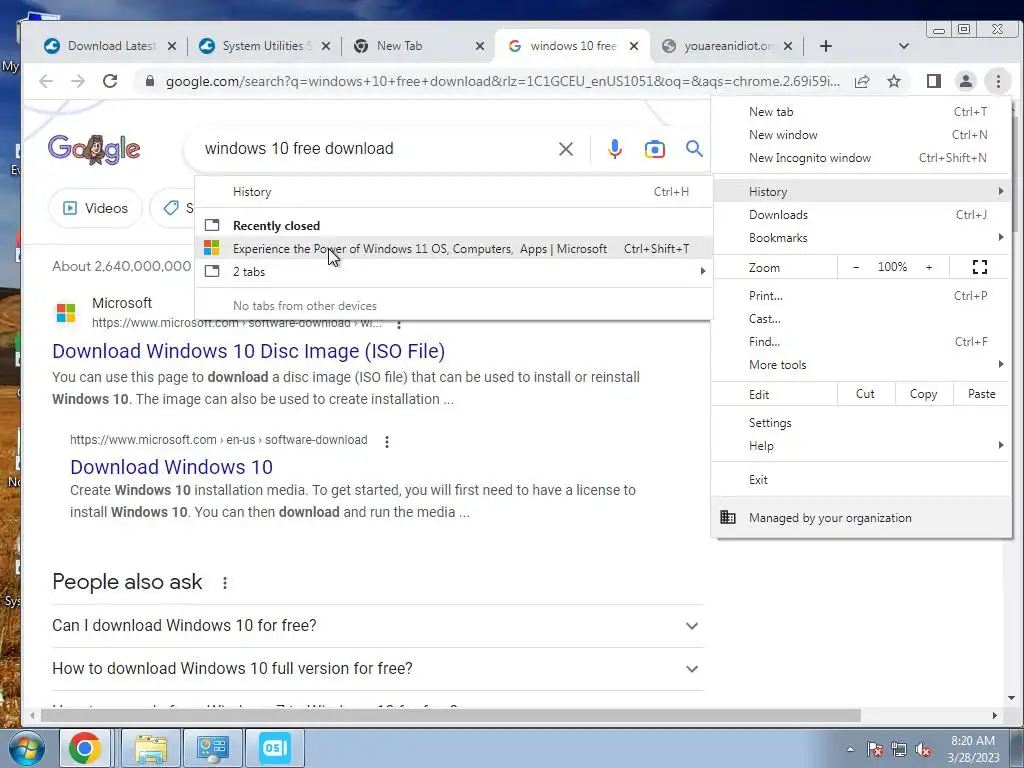Choose Find... from the menu

pos(861,342)
